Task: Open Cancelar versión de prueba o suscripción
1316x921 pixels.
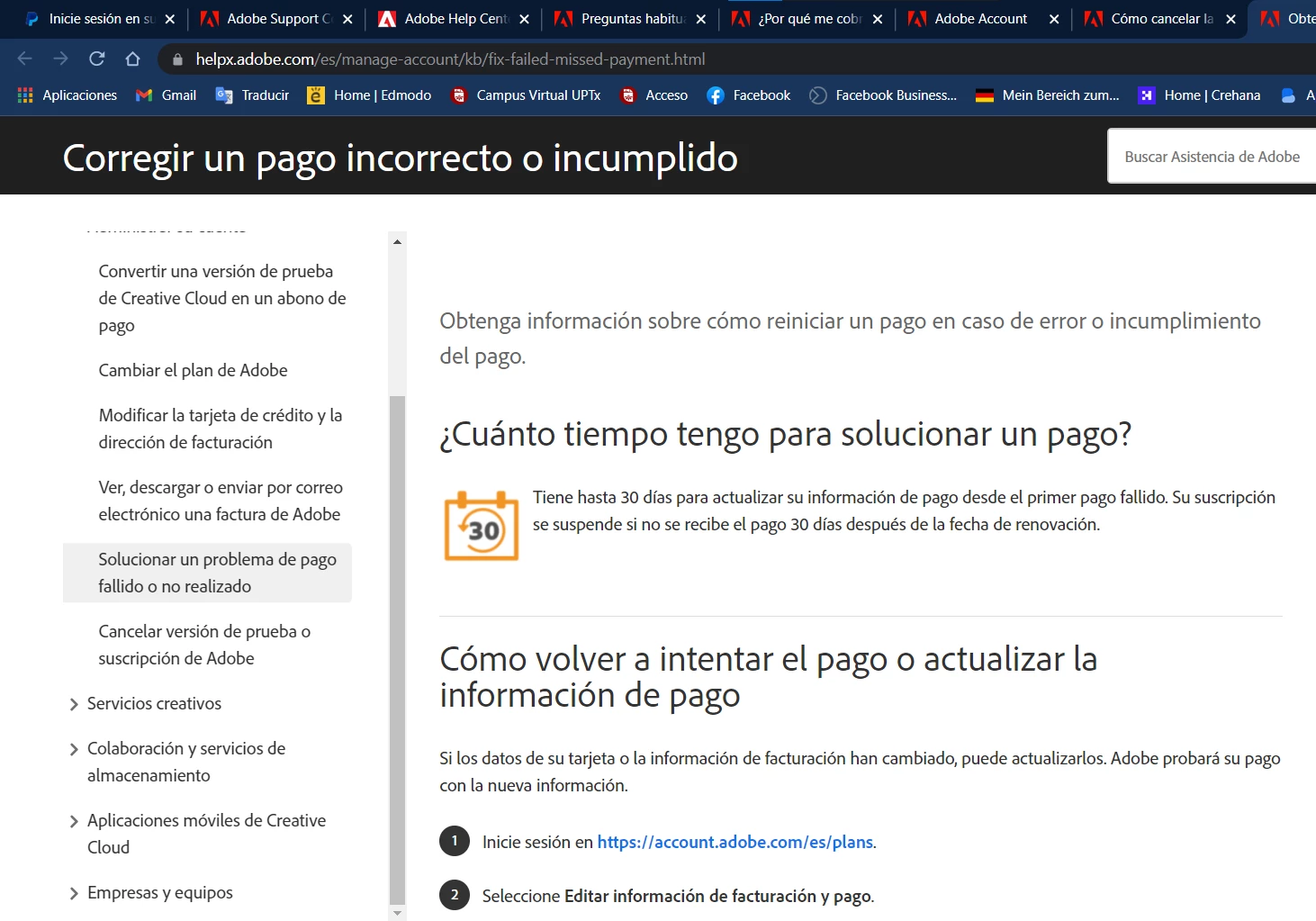Action: pyautogui.click(x=204, y=645)
